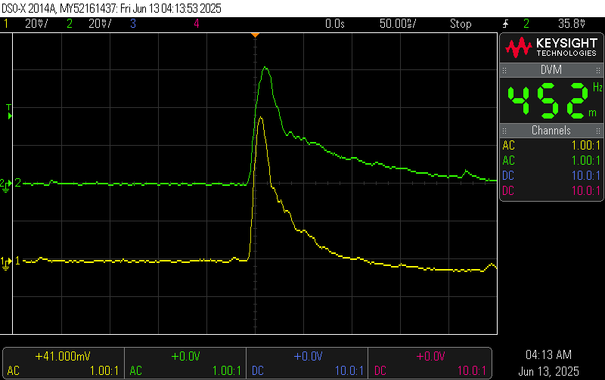Viewport: 605px width, 380px height.
Task: Click the magenta +0.0V channel 4 offset box
Action: pyautogui.click(x=430, y=363)
